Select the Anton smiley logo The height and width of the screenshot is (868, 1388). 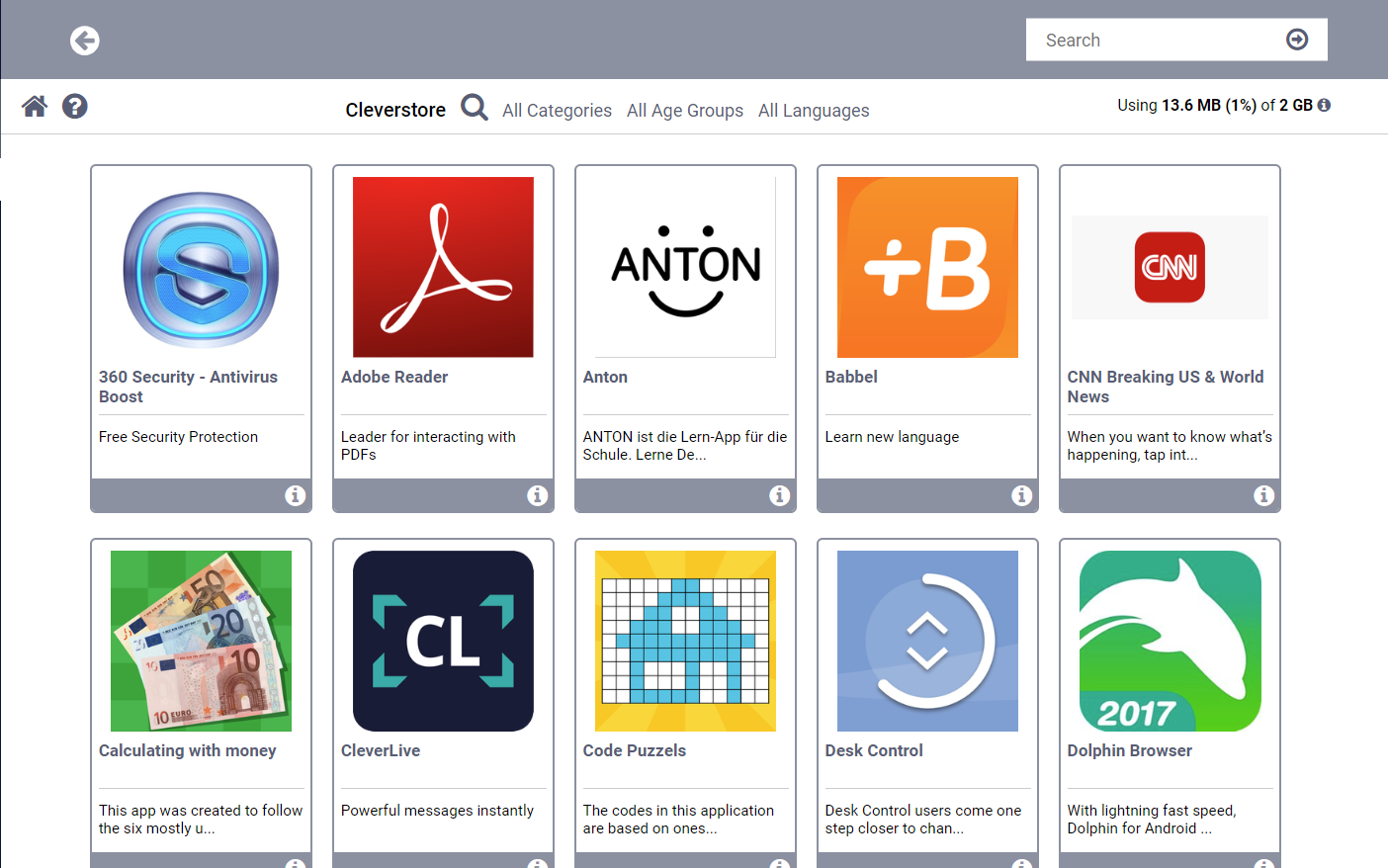[x=685, y=267]
